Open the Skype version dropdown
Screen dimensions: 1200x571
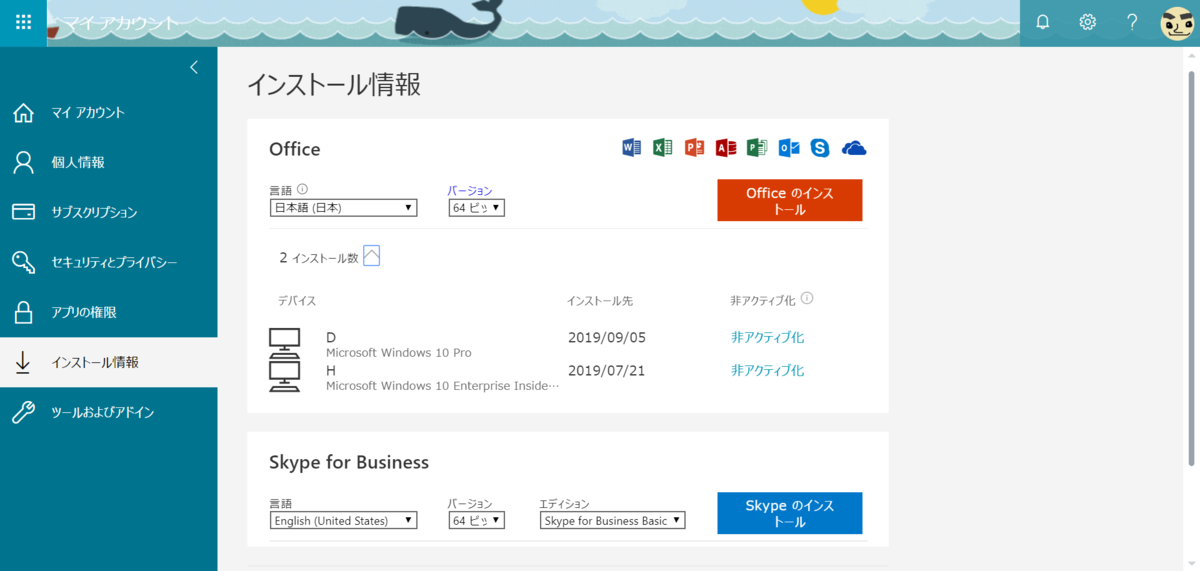(x=477, y=521)
